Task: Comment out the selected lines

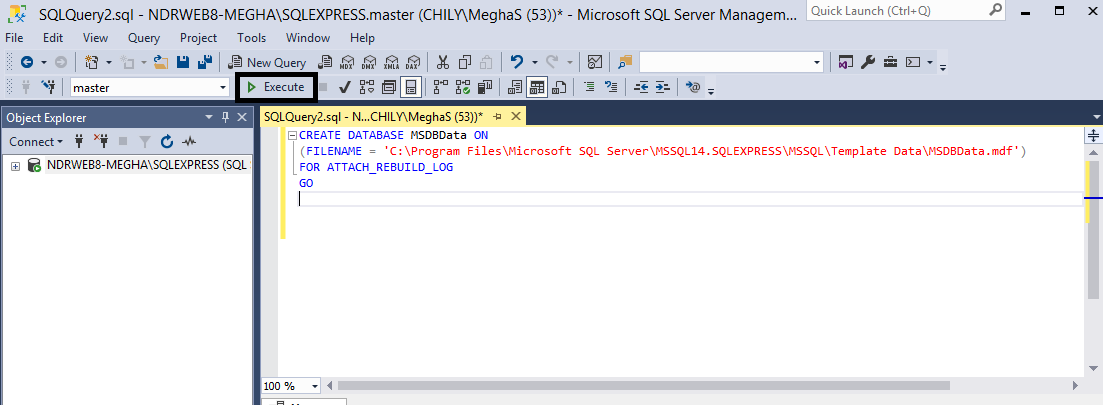Action: (589, 87)
